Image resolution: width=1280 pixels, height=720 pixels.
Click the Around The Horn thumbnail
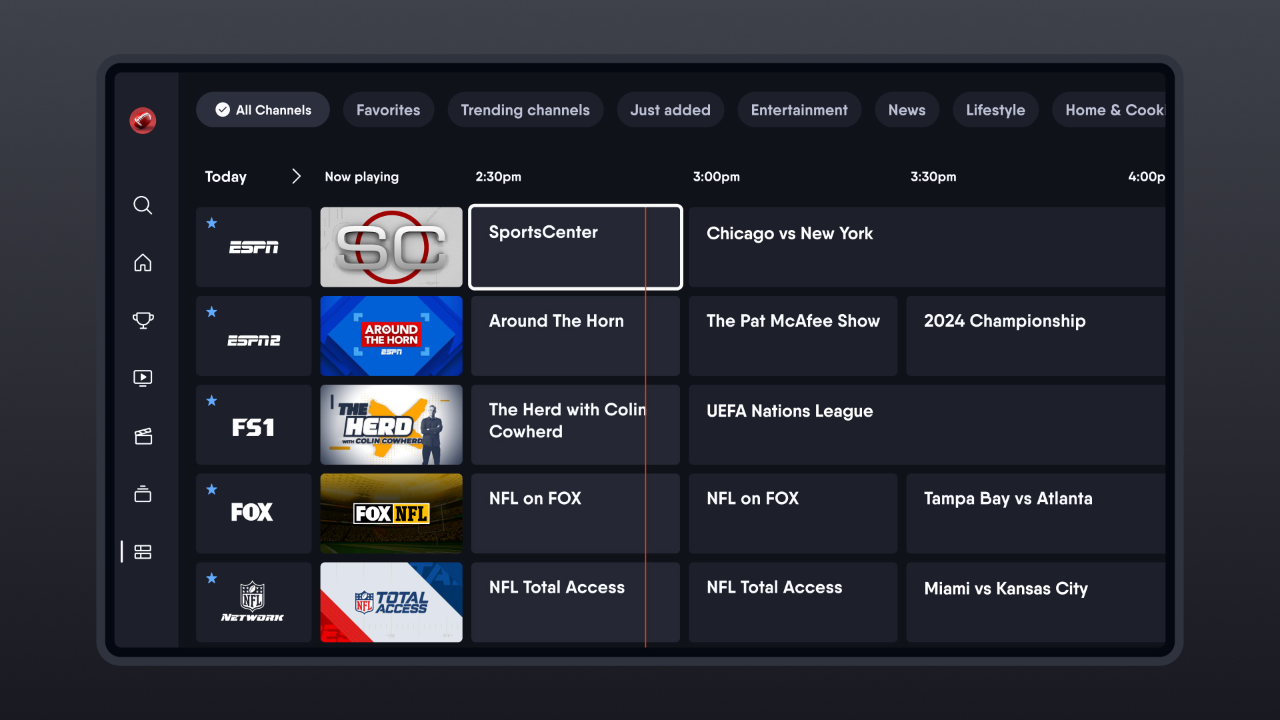click(x=391, y=336)
